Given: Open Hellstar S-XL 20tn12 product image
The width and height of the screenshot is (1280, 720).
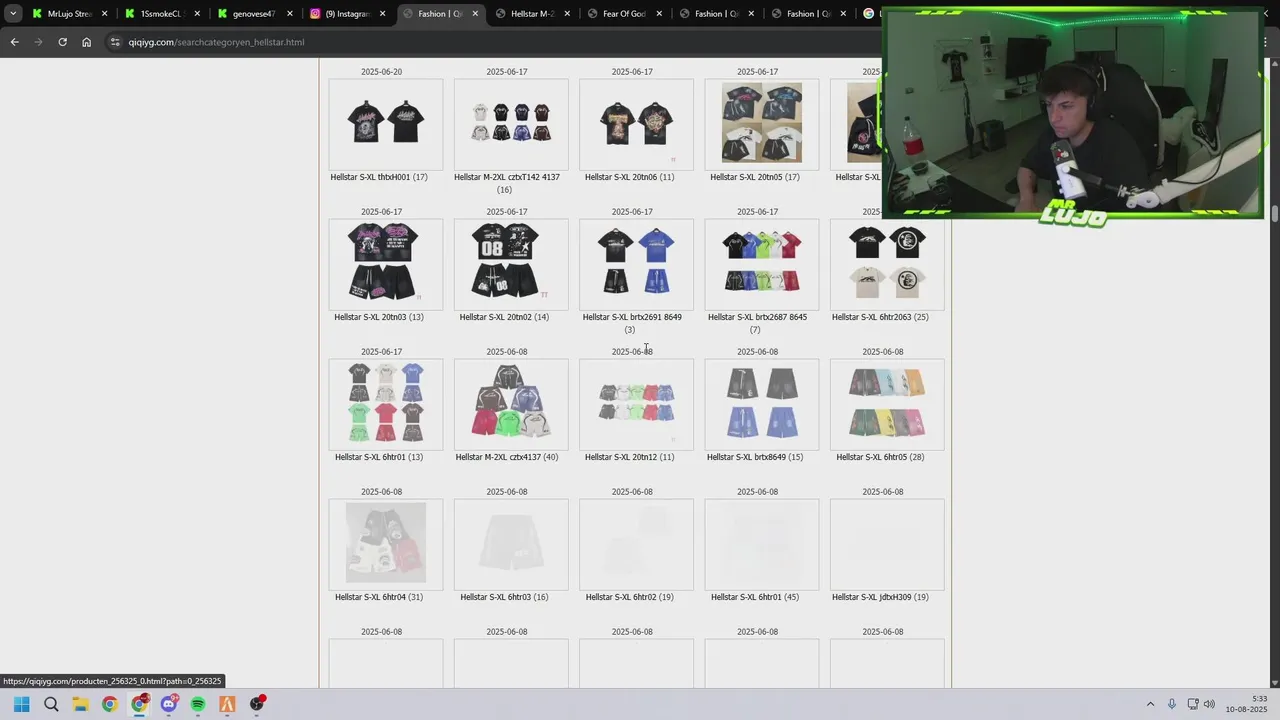Looking at the screenshot, I should (x=636, y=404).
